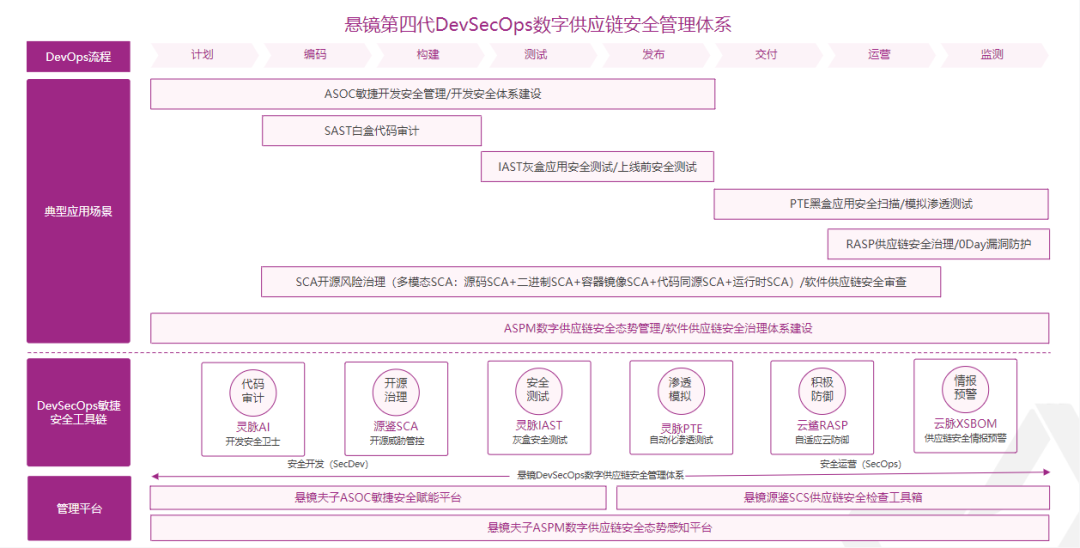Viewport: 1080px width, 548px height.
Task: Click the 开源威胁管控 subtitle
Action: (x=396, y=441)
